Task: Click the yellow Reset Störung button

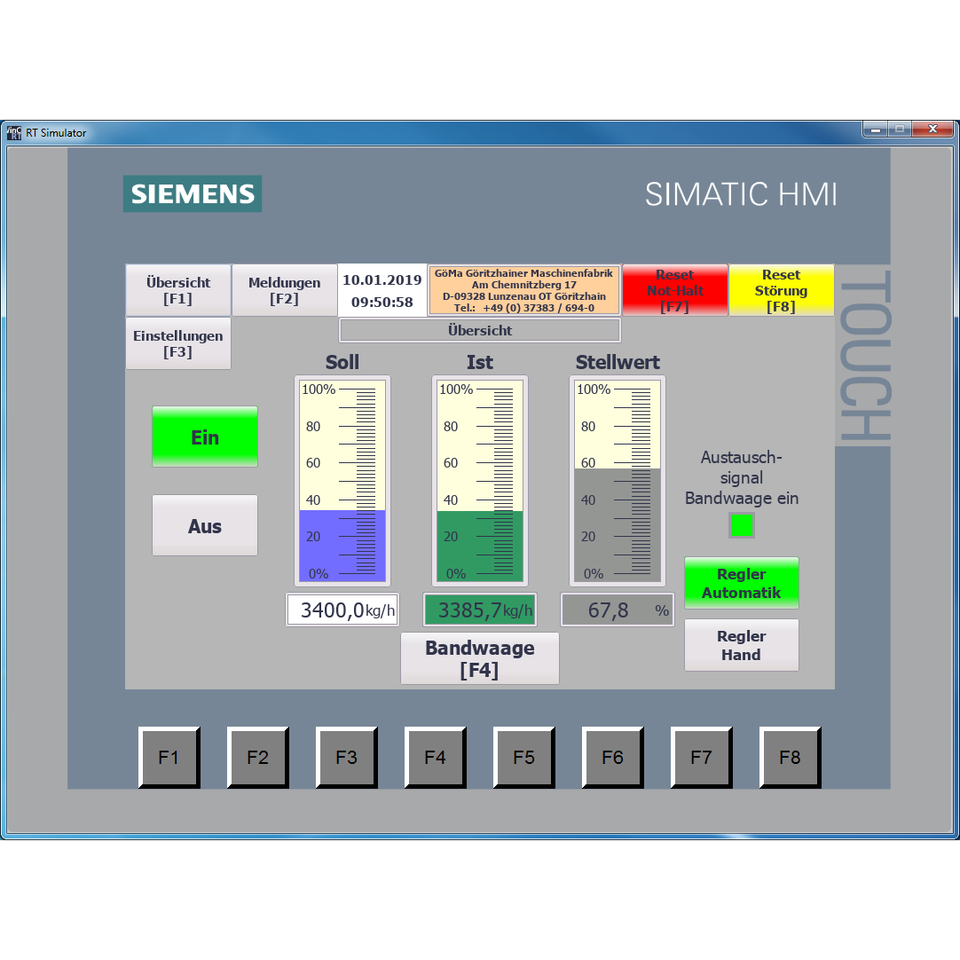Action: [x=781, y=290]
